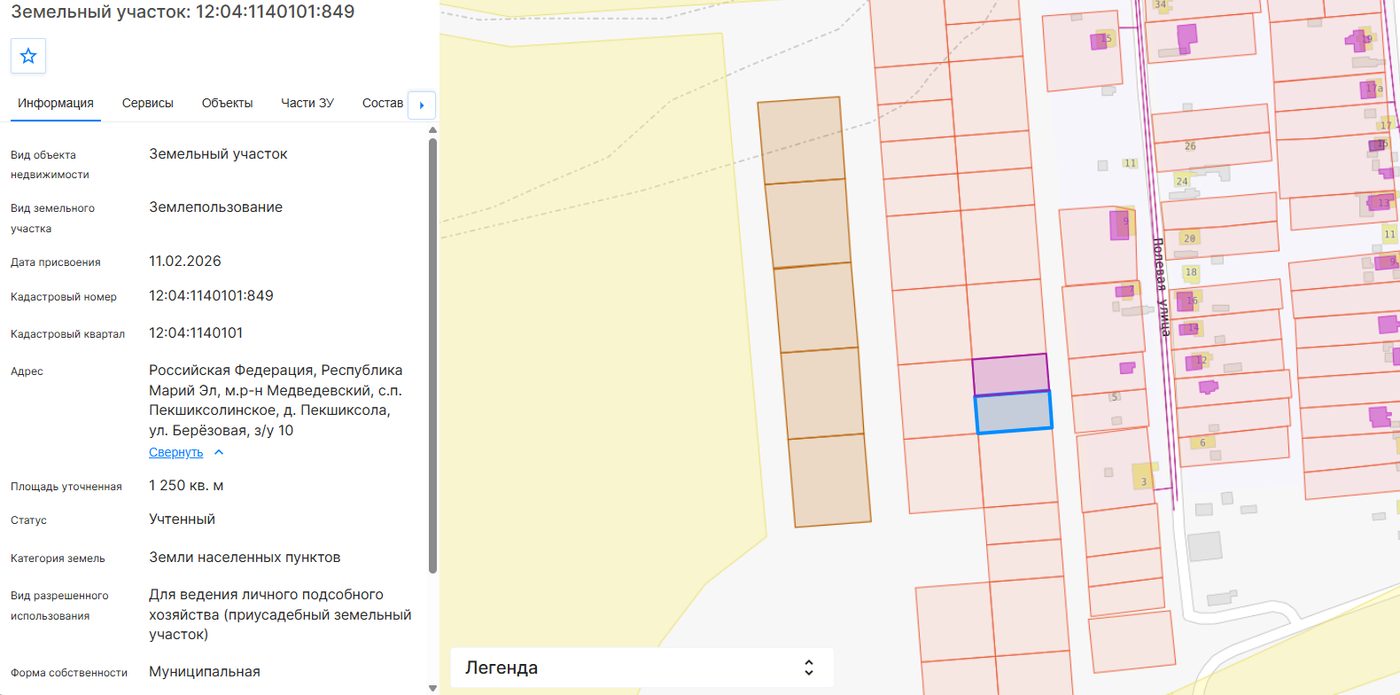Select the yellow building marked 3 on the map
Viewport: 1400px width, 695px height.
click(x=1144, y=476)
